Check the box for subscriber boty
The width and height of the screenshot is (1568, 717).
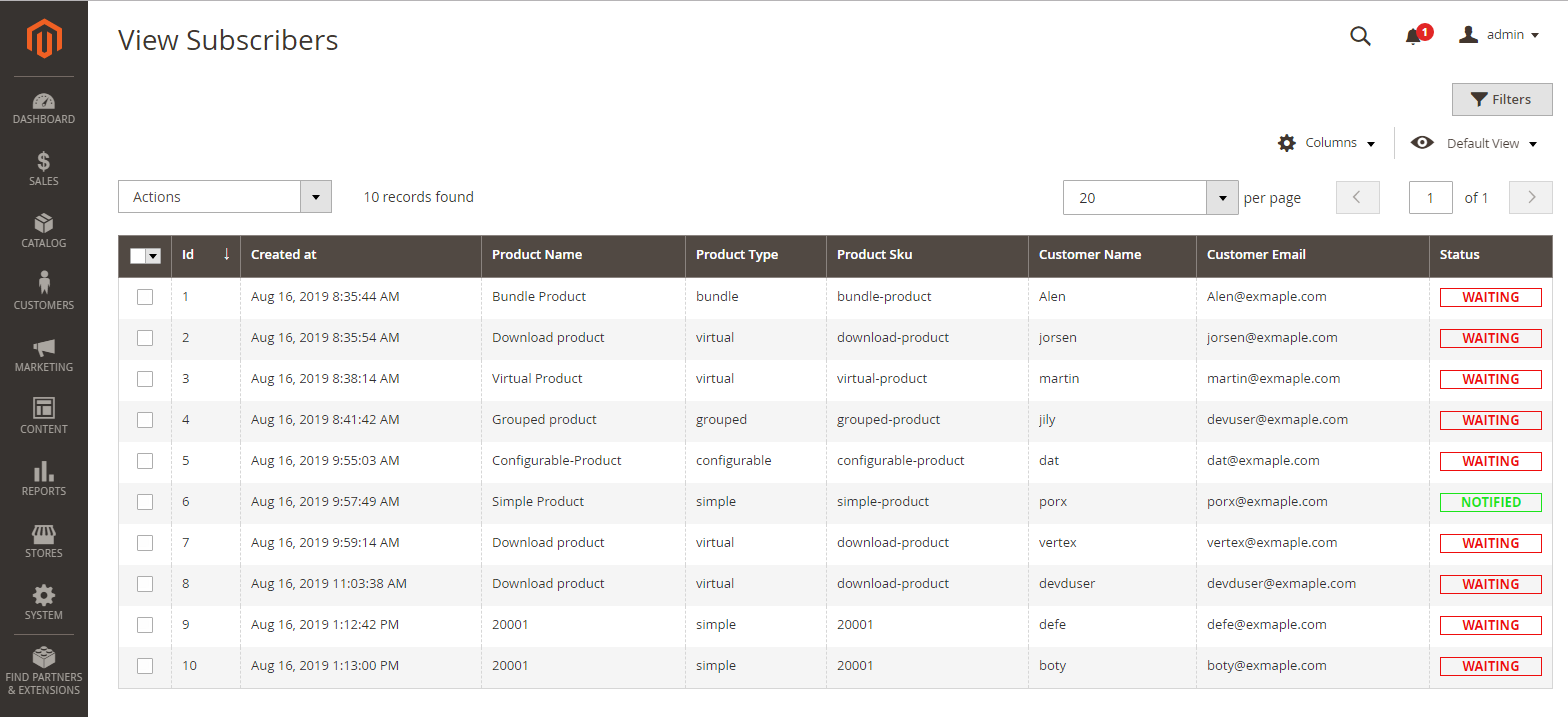pyautogui.click(x=145, y=666)
